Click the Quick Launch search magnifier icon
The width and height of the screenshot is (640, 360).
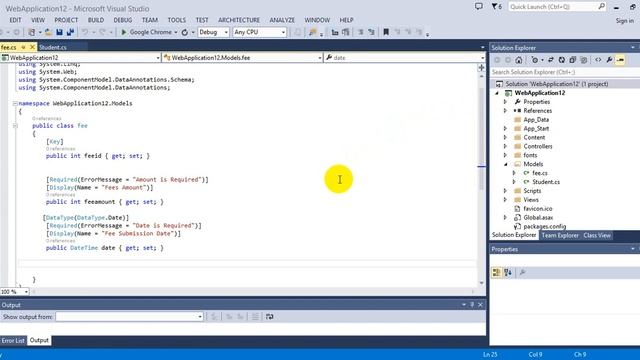[602, 7]
